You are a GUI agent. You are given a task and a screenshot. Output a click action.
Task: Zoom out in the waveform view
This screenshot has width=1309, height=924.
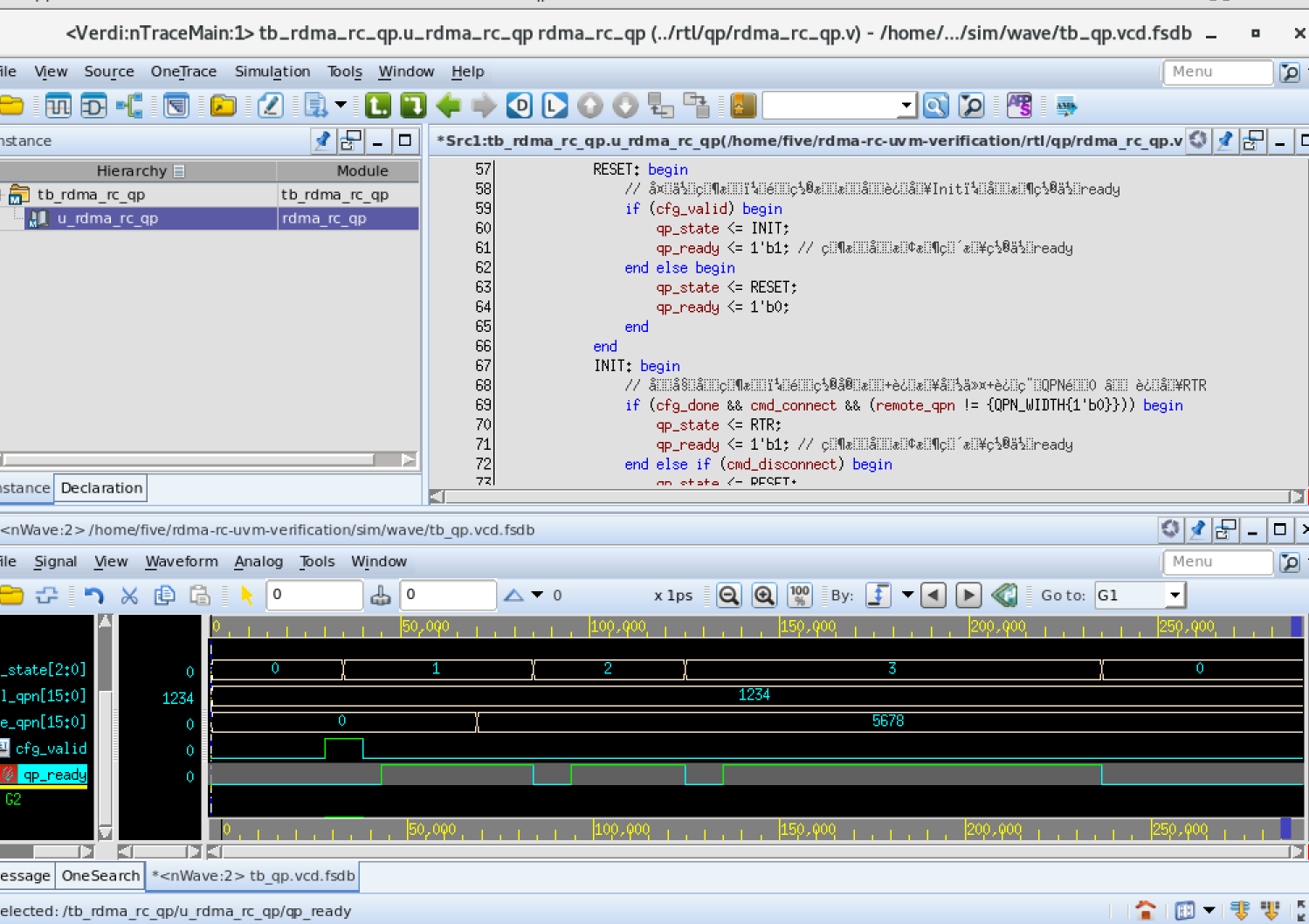729,595
